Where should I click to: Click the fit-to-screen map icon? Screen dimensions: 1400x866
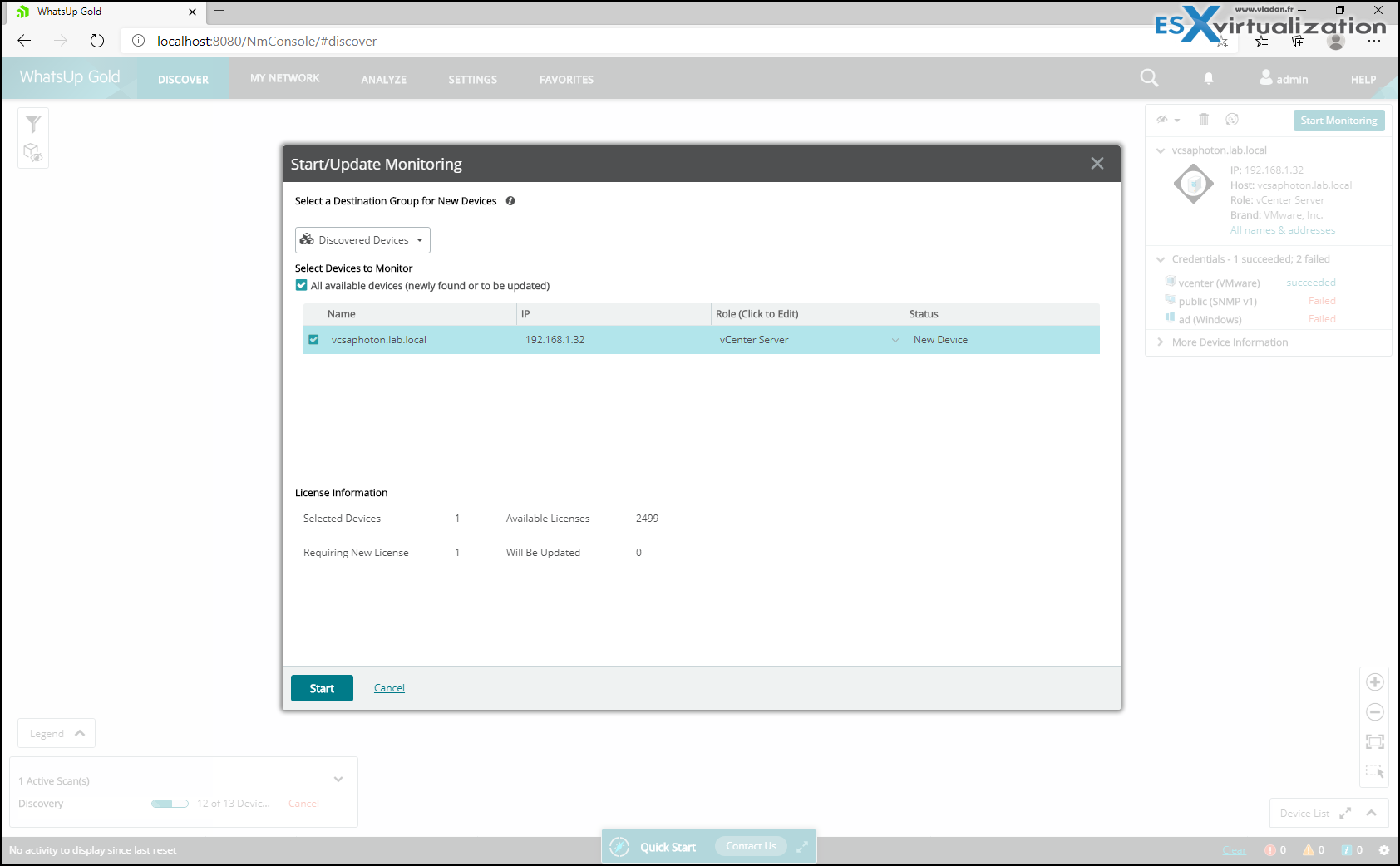point(1375,741)
